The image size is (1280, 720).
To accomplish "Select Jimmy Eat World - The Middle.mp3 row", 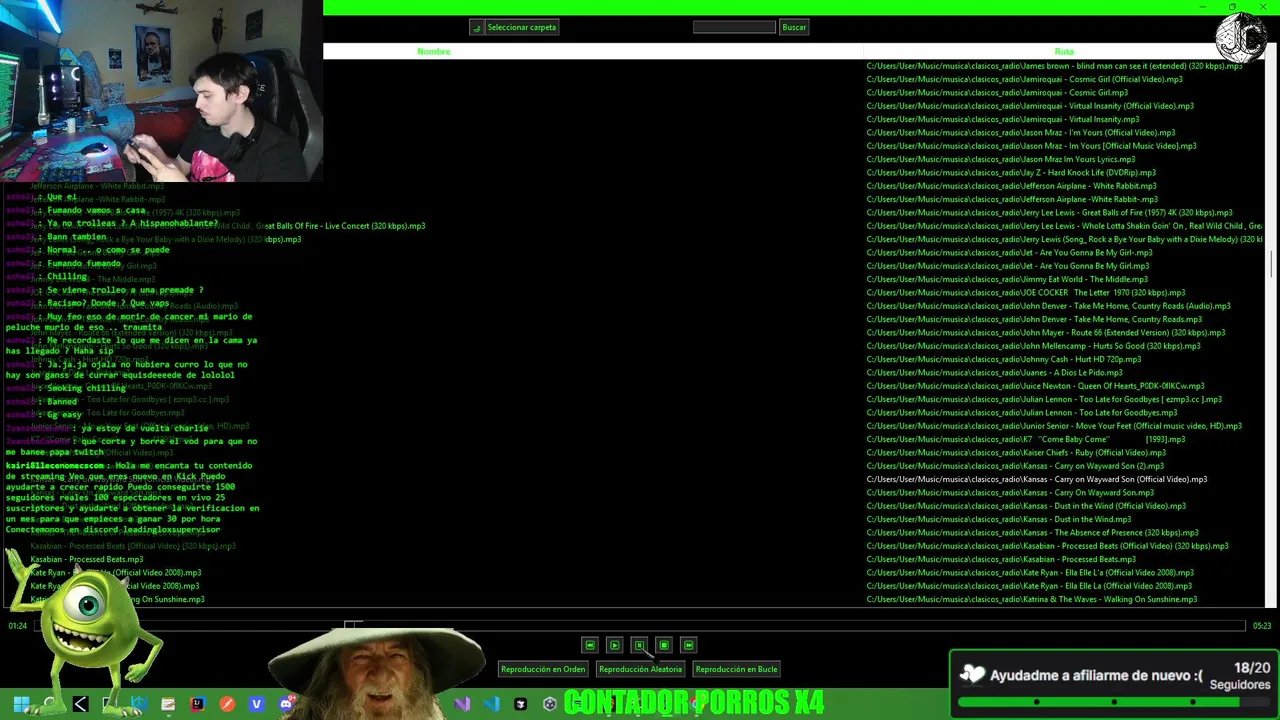I will [x=1007, y=279].
